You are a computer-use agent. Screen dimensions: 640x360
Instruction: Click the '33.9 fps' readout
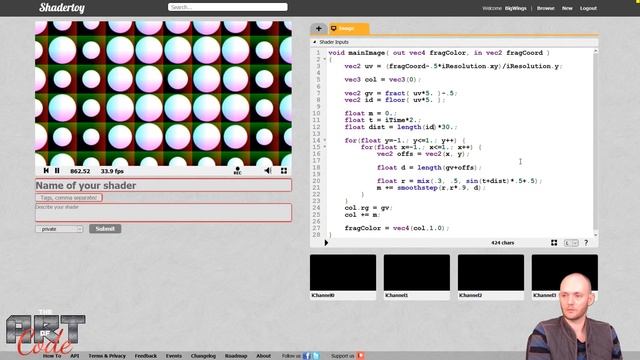tap(112, 171)
